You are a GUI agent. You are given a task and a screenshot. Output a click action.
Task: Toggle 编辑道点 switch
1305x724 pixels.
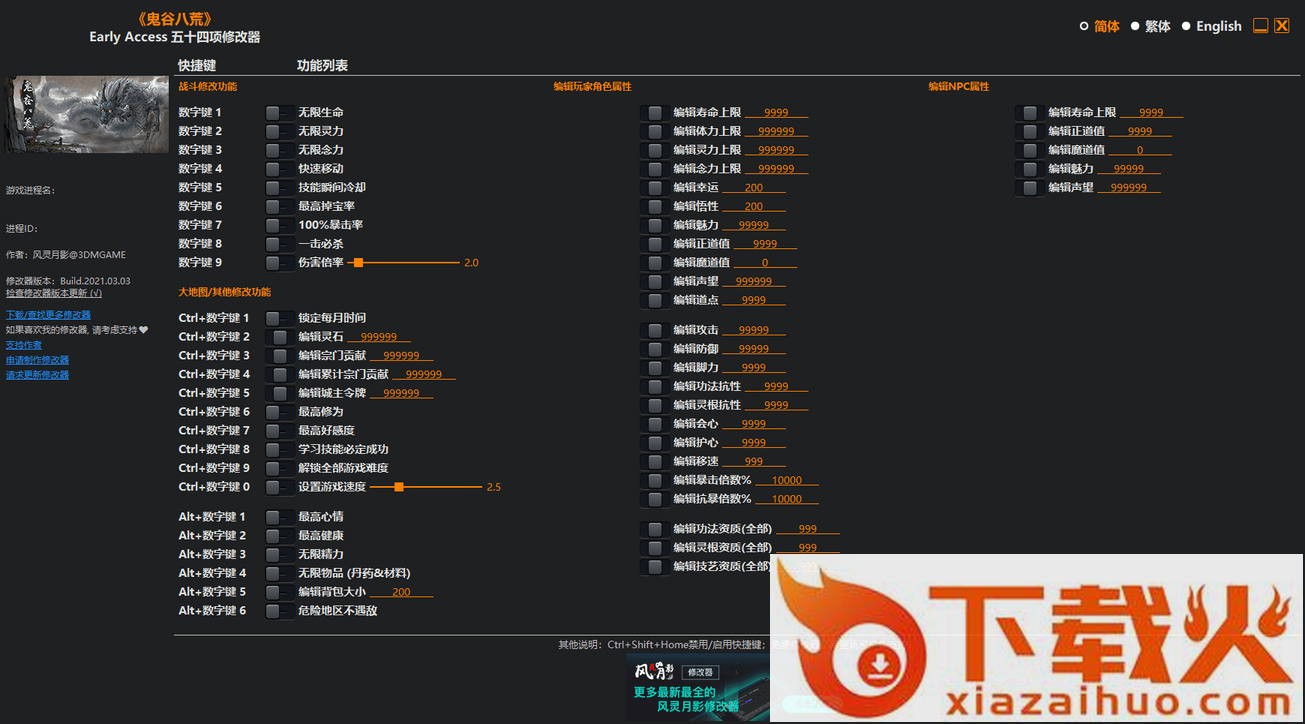(655, 301)
